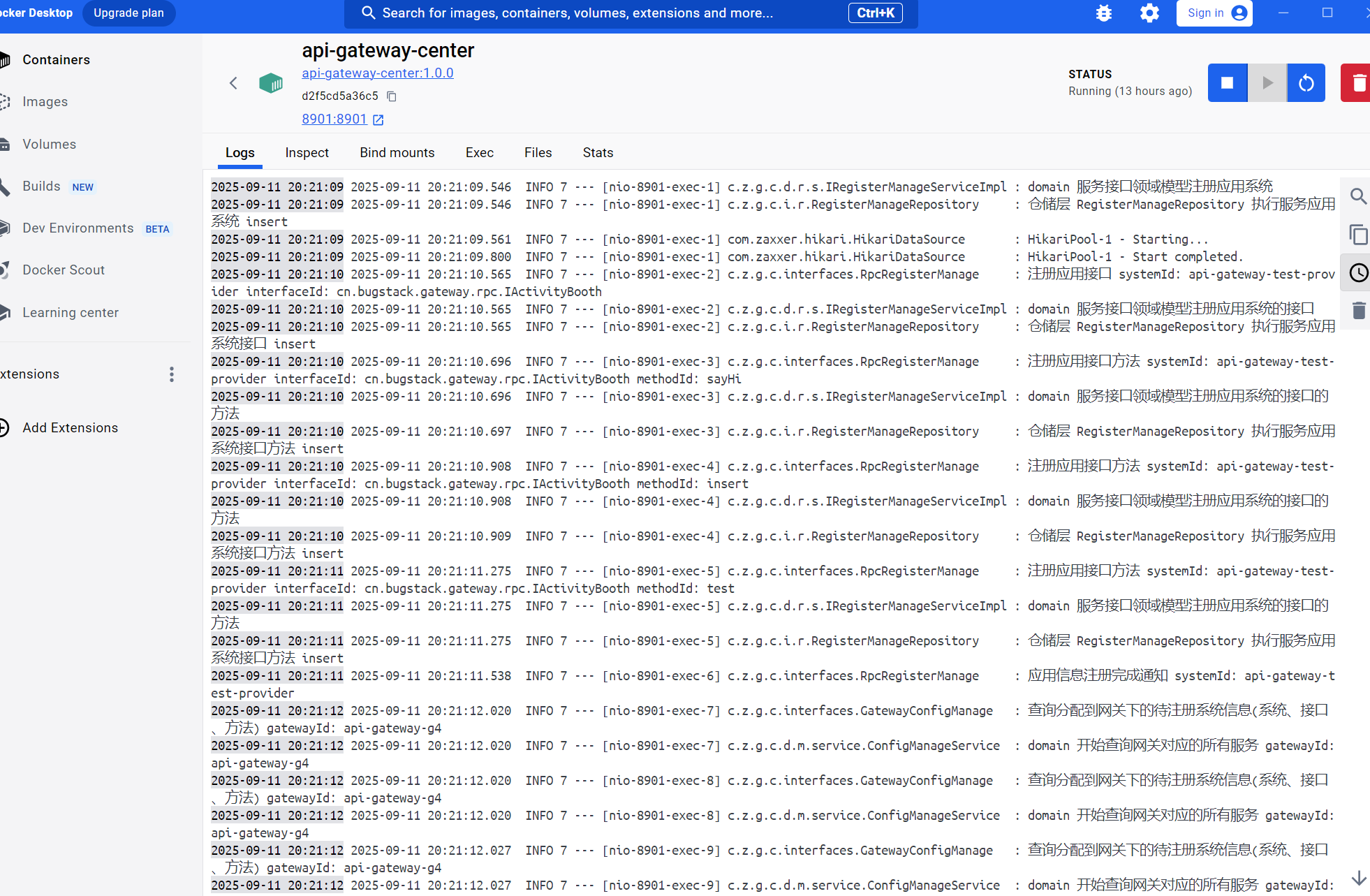Clear the logs terminal
1370x896 pixels.
pyautogui.click(x=1357, y=310)
